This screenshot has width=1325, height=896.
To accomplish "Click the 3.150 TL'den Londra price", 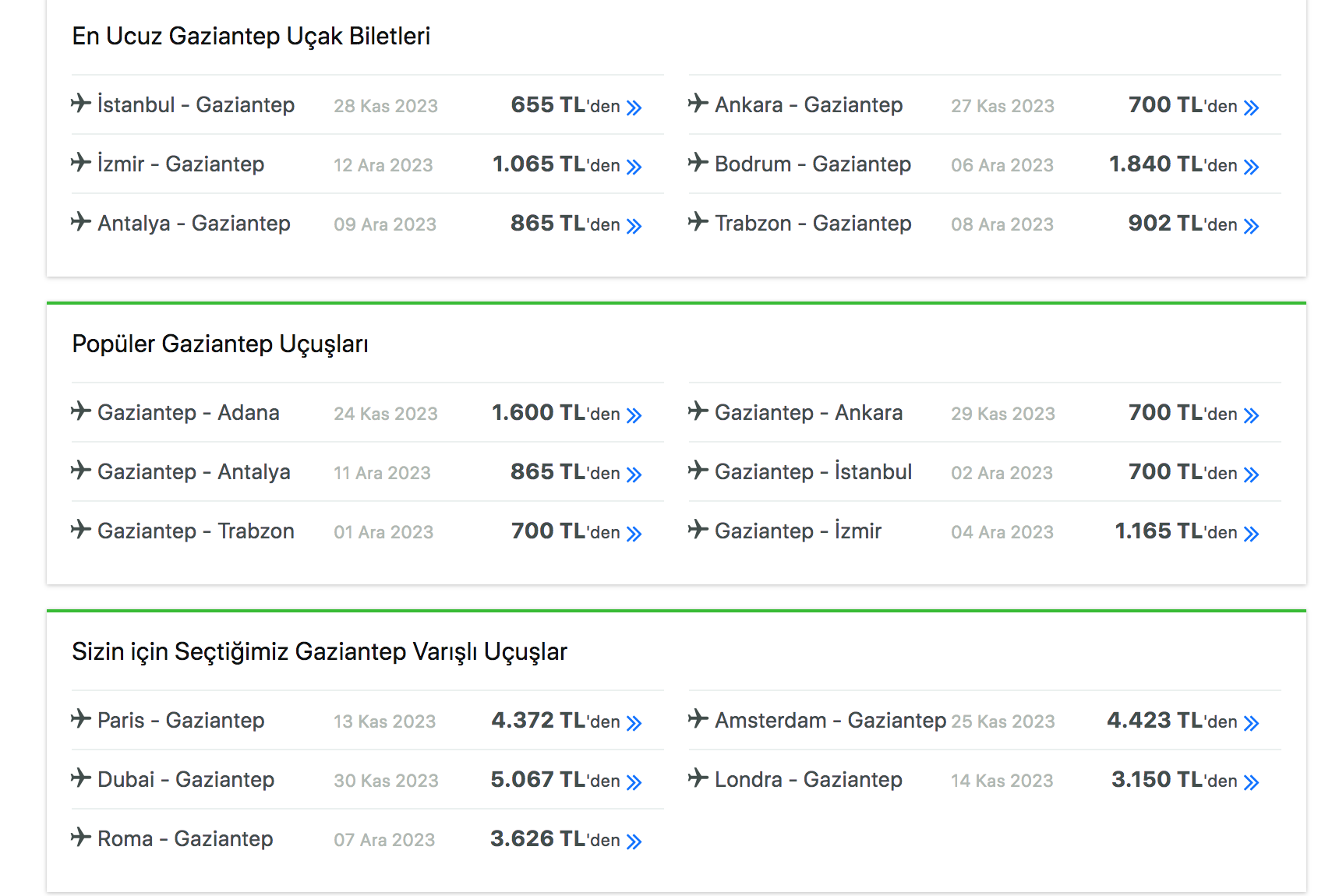I will tap(1175, 780).
